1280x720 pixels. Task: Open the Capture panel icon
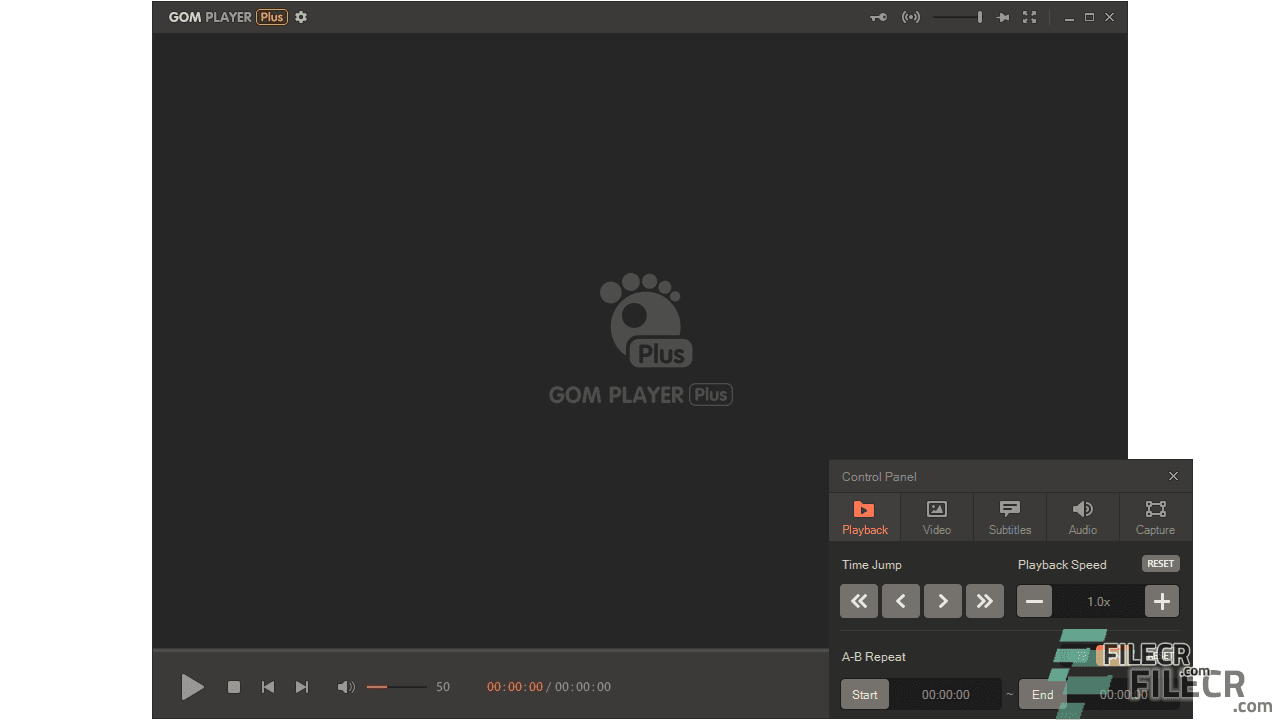1155,516
